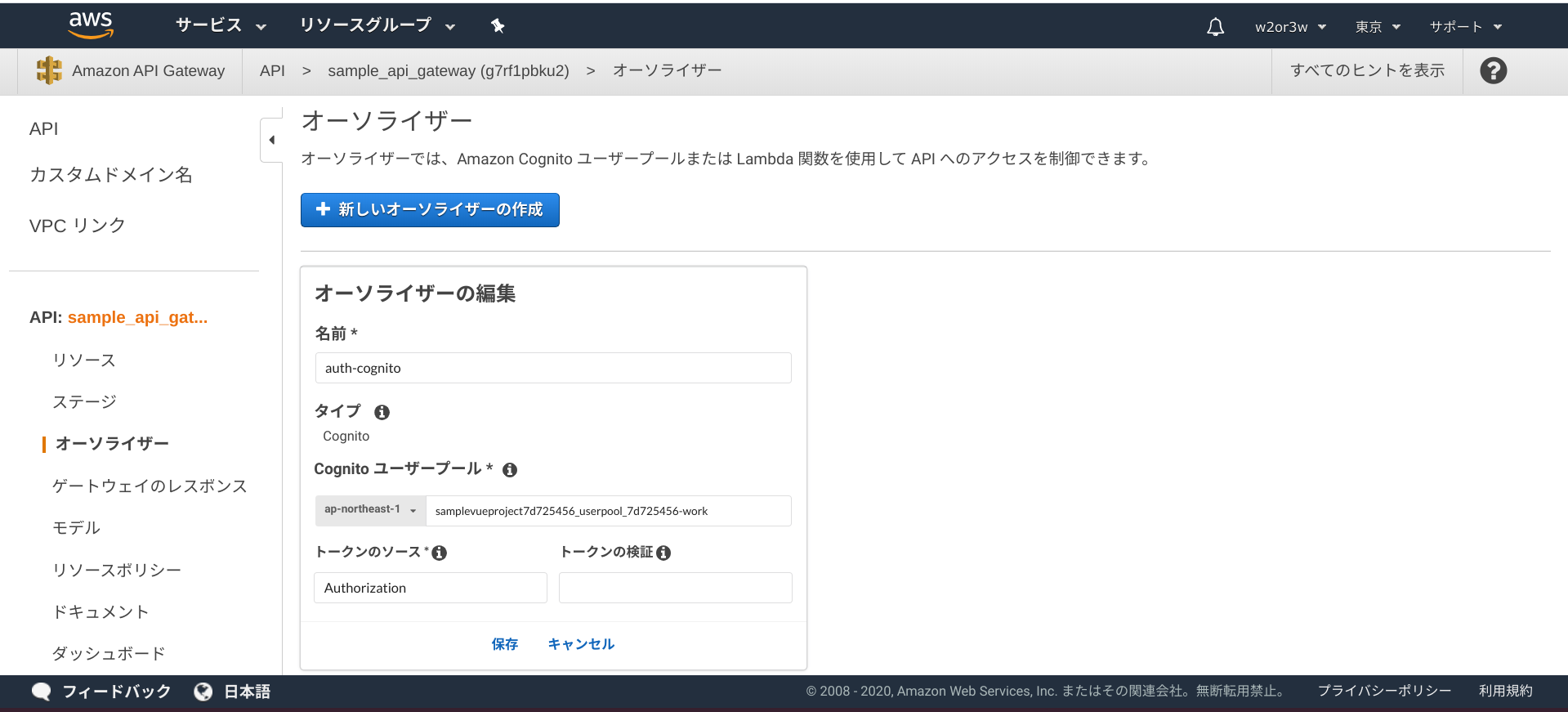Click キャンセル to discard changes
This screenshot has width=1568, height=712.
click(x=581, y=644)
